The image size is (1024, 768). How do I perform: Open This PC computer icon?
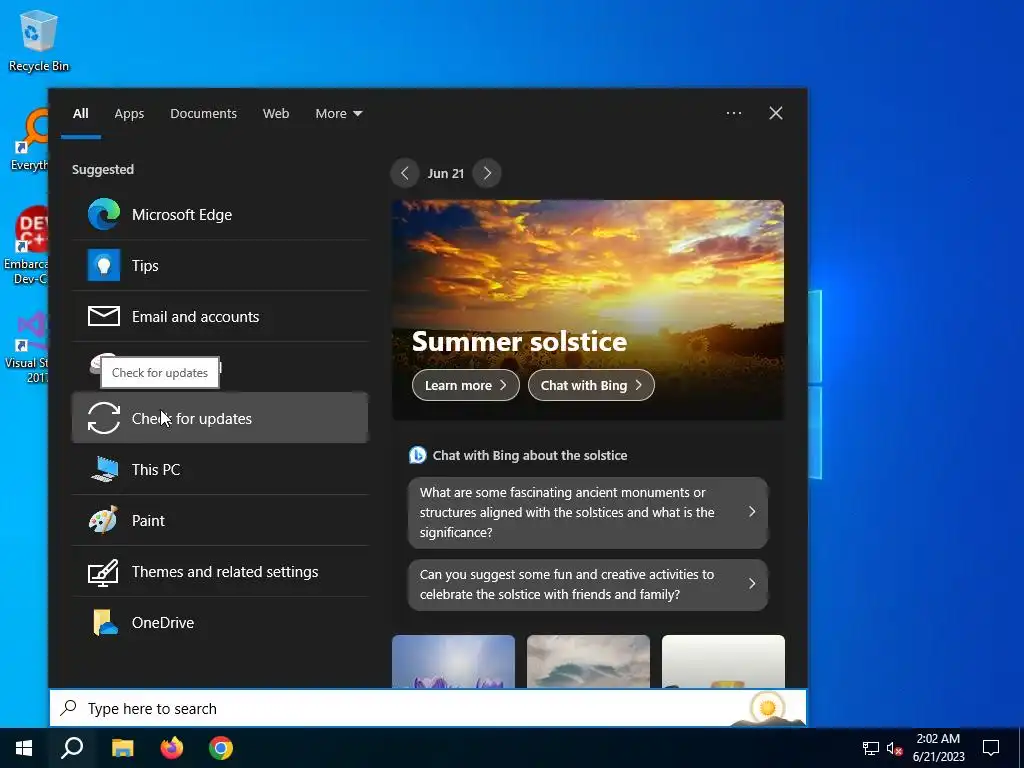(104, 469)
